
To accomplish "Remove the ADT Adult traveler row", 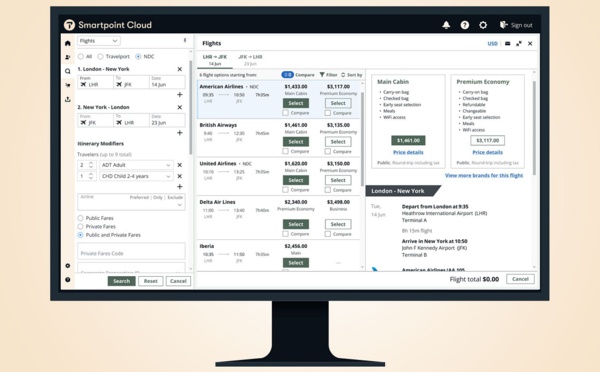I will point(179,165).
